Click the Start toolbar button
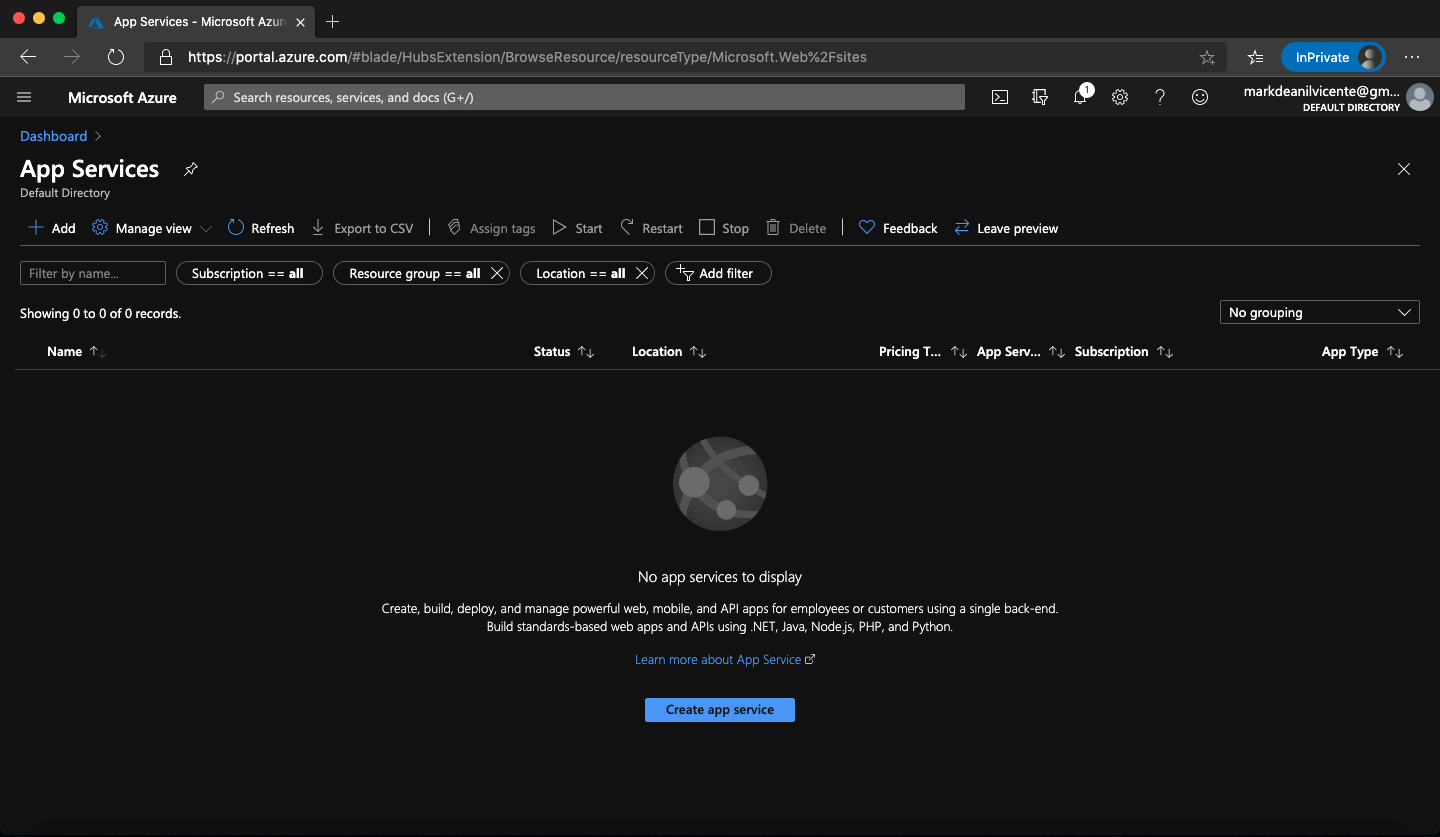1440x837 pixels. [577, 228]
